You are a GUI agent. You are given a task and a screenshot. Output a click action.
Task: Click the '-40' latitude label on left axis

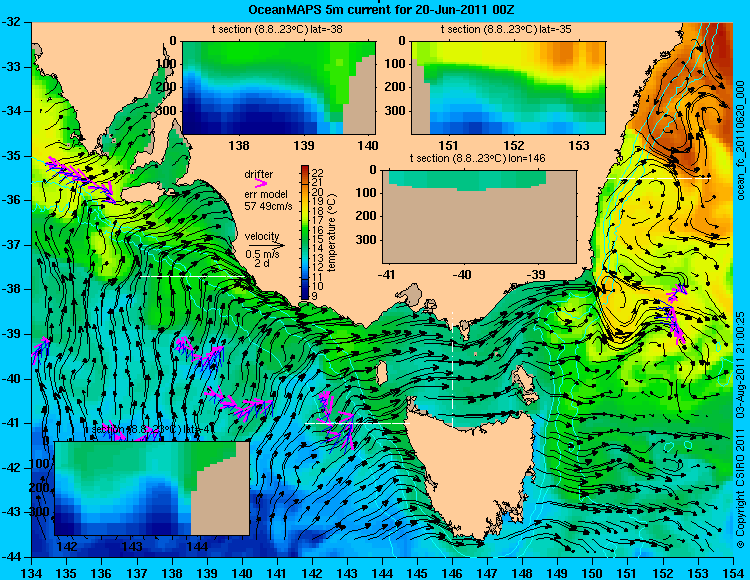coord(11,379)
